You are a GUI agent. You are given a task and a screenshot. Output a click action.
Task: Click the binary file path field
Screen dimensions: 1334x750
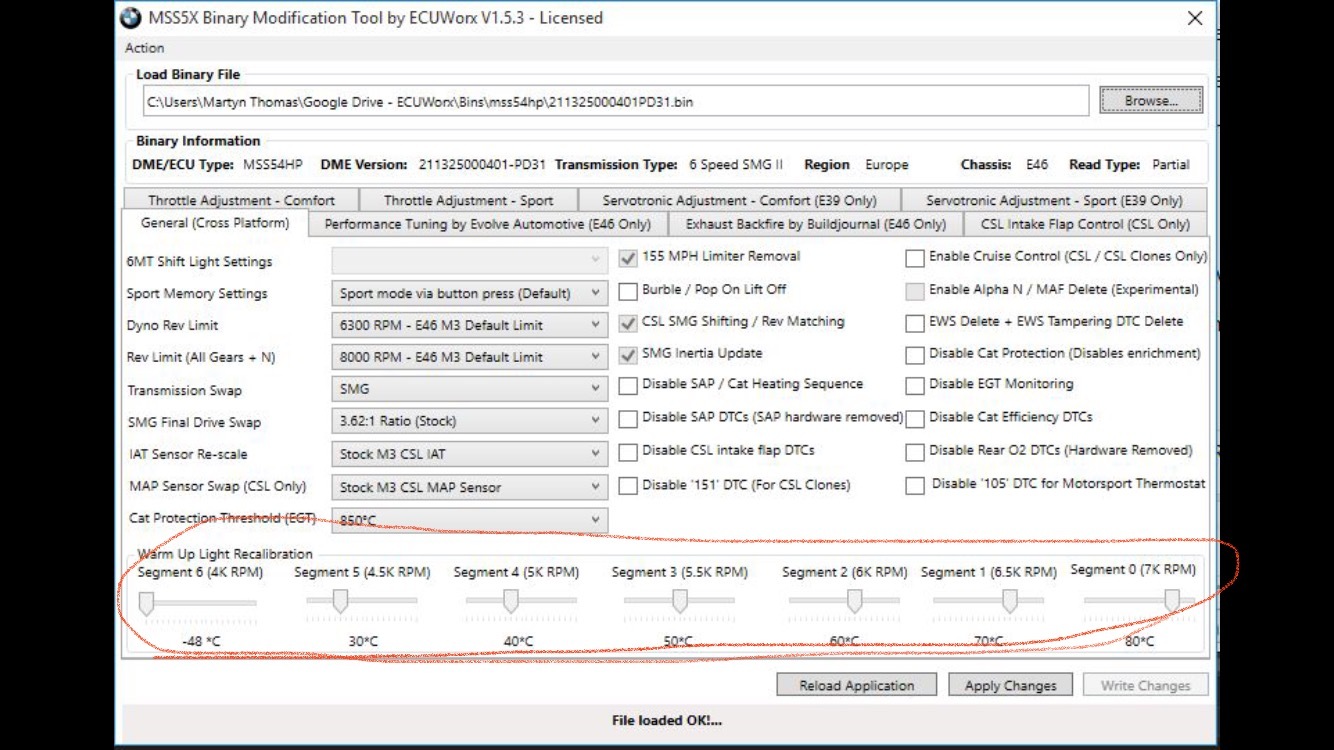[x=615, y=101]
